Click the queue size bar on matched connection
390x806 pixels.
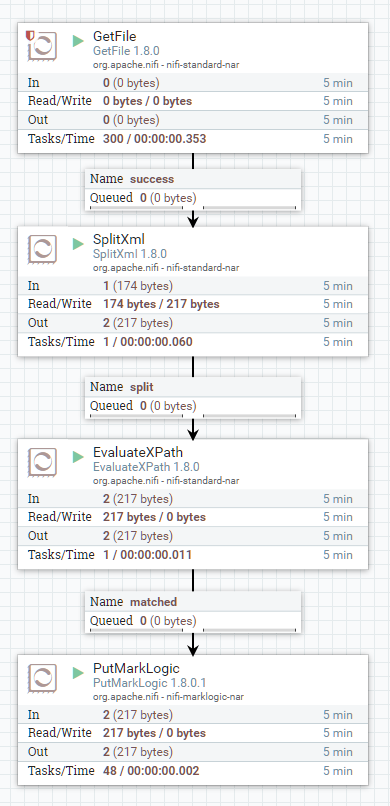pos(250,631)
